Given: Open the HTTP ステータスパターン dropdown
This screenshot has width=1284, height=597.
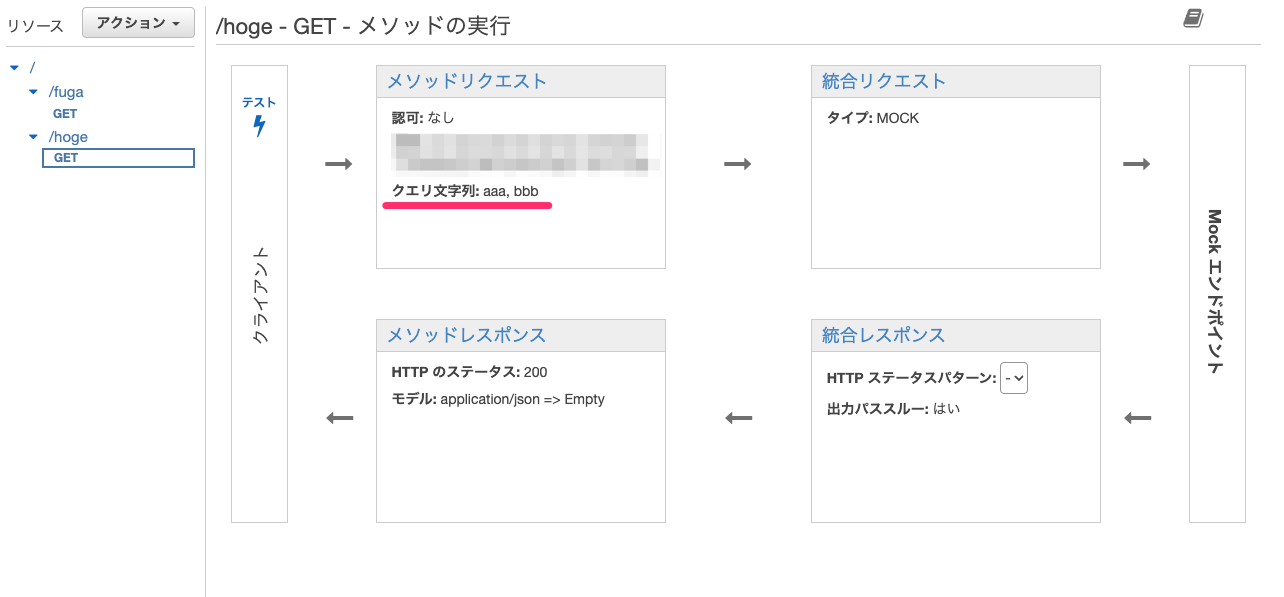Looking at the screenshot, I should click(x=1013, y=377).
